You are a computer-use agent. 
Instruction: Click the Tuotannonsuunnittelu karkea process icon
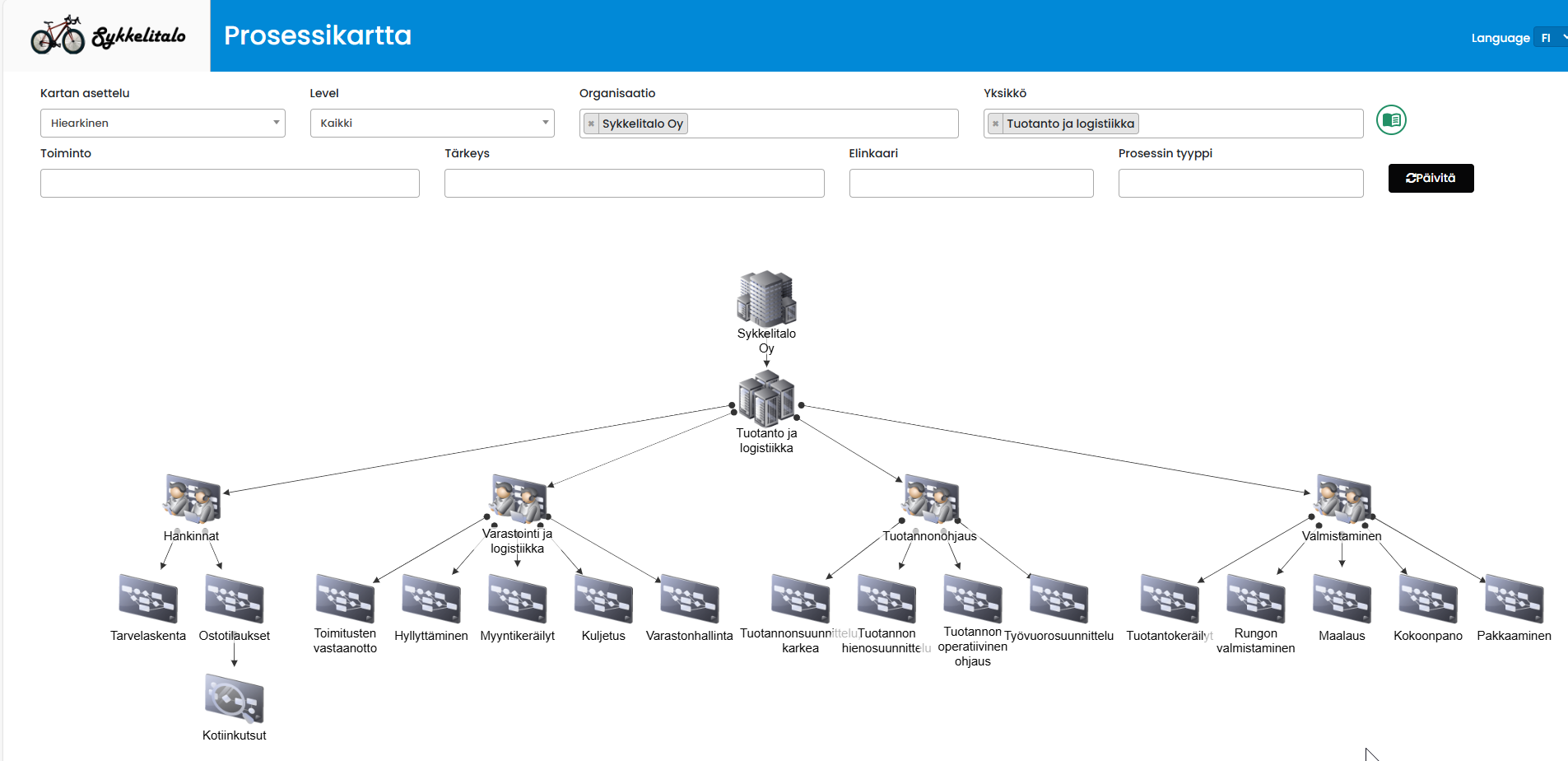[801, 599]
